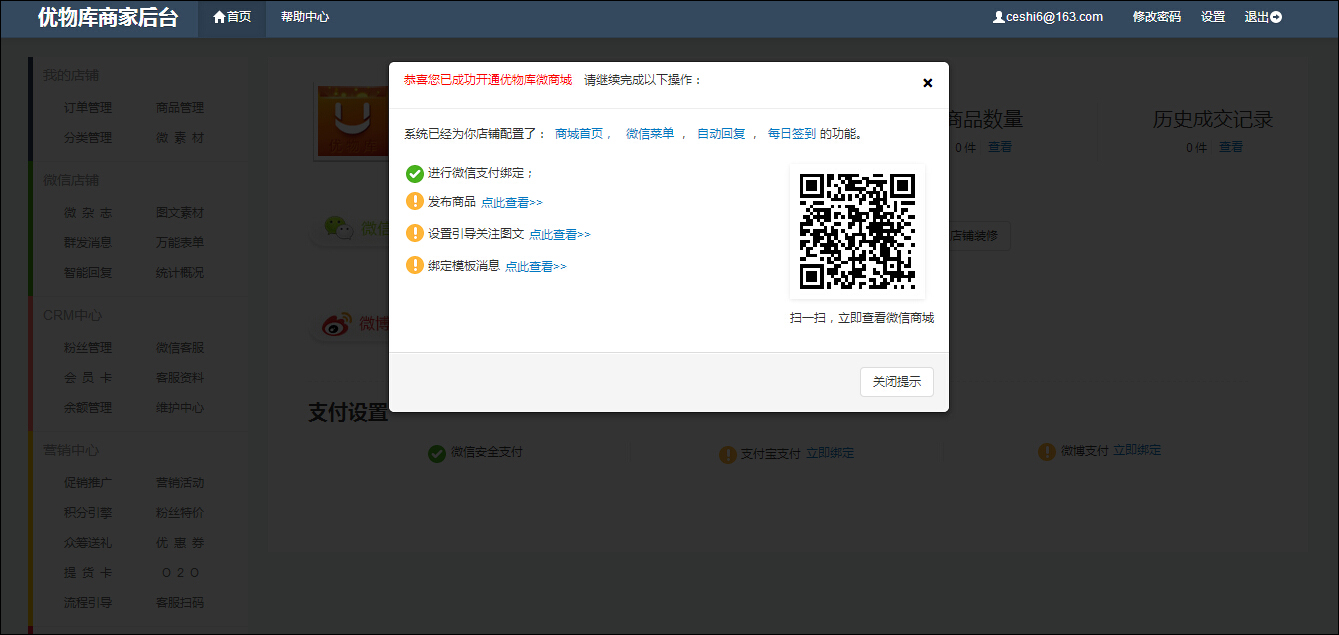Image resolution: width=1339 pixels, height=635 pixels.
Task: Open 点此查看 link for 设置引导关注图文
Action: click(559, 235)
